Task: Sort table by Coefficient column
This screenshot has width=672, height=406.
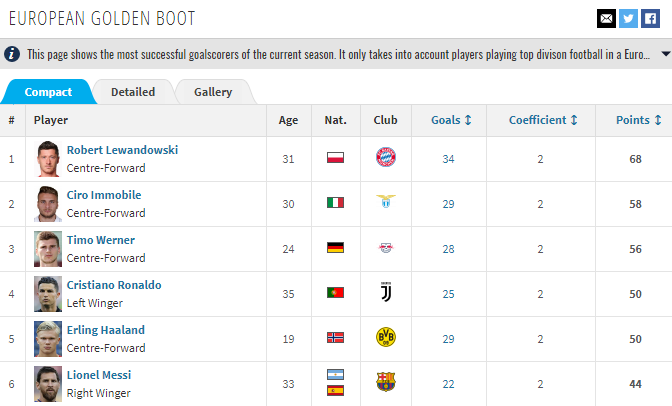Action: click(543, 120)
